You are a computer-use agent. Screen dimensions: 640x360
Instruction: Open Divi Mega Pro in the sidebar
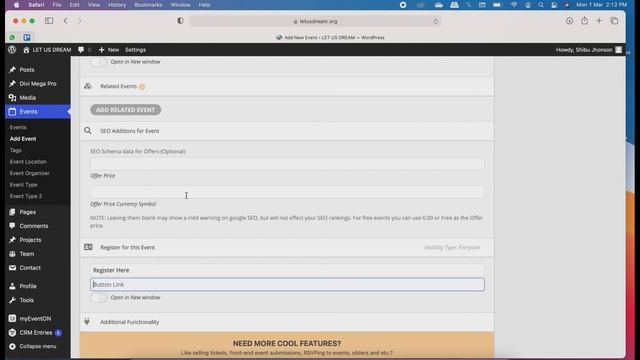click(x=38, y=84)
